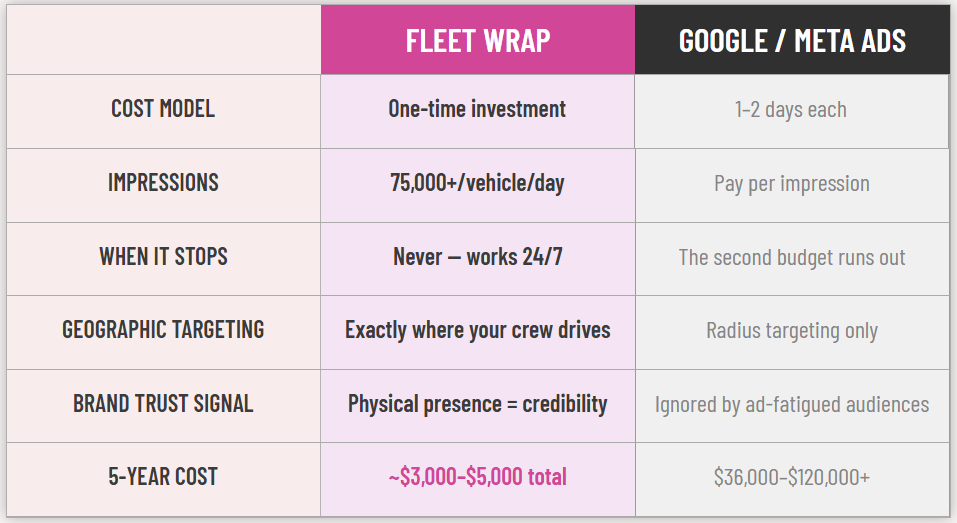Image resolution: width=957 pixels, height=523 pixels.
Task: Click the FLEET WRAP column header
Action: pos(478,40)
